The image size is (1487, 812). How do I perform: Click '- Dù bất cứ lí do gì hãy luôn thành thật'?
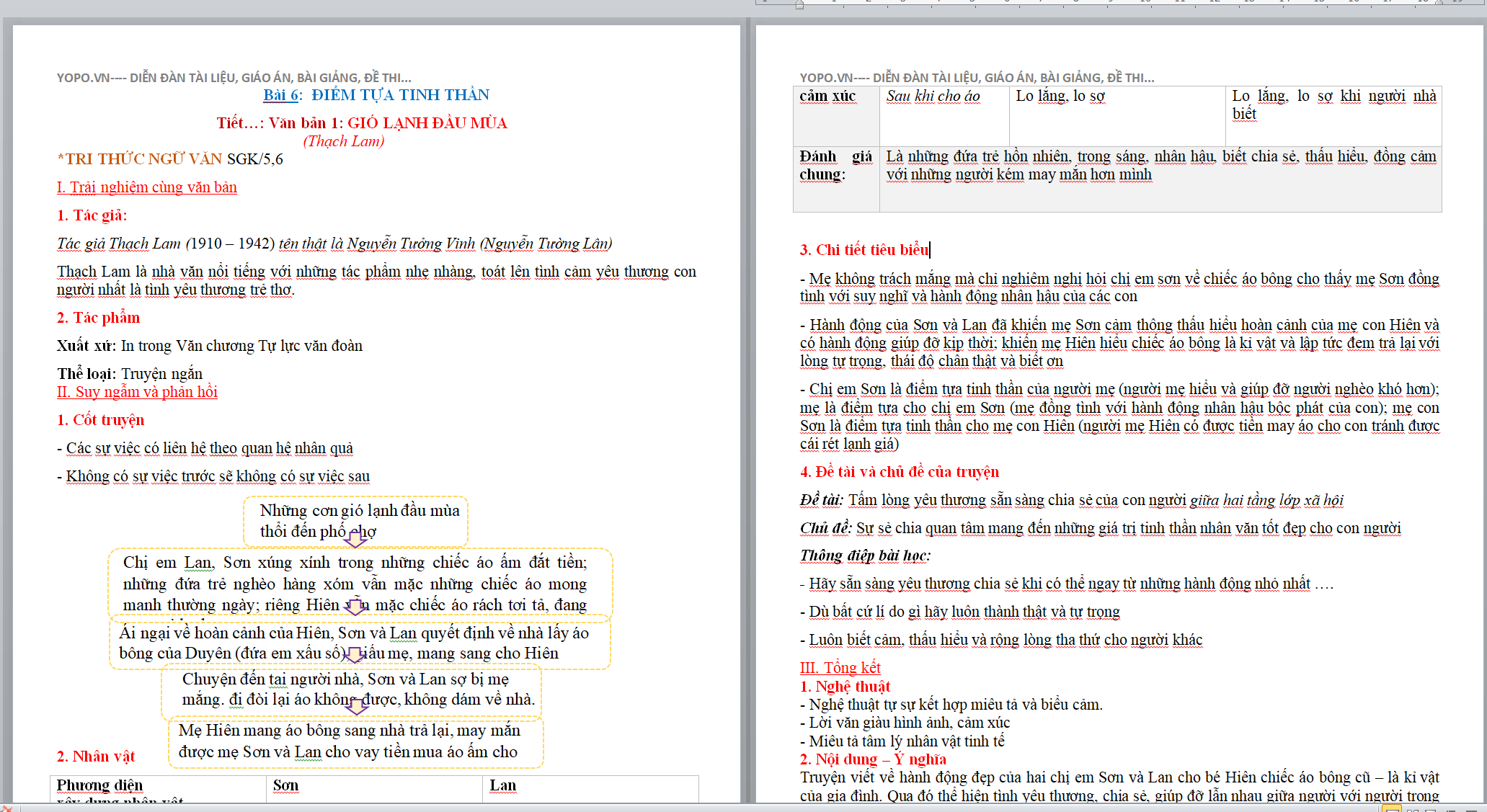(x=960, y=612)
